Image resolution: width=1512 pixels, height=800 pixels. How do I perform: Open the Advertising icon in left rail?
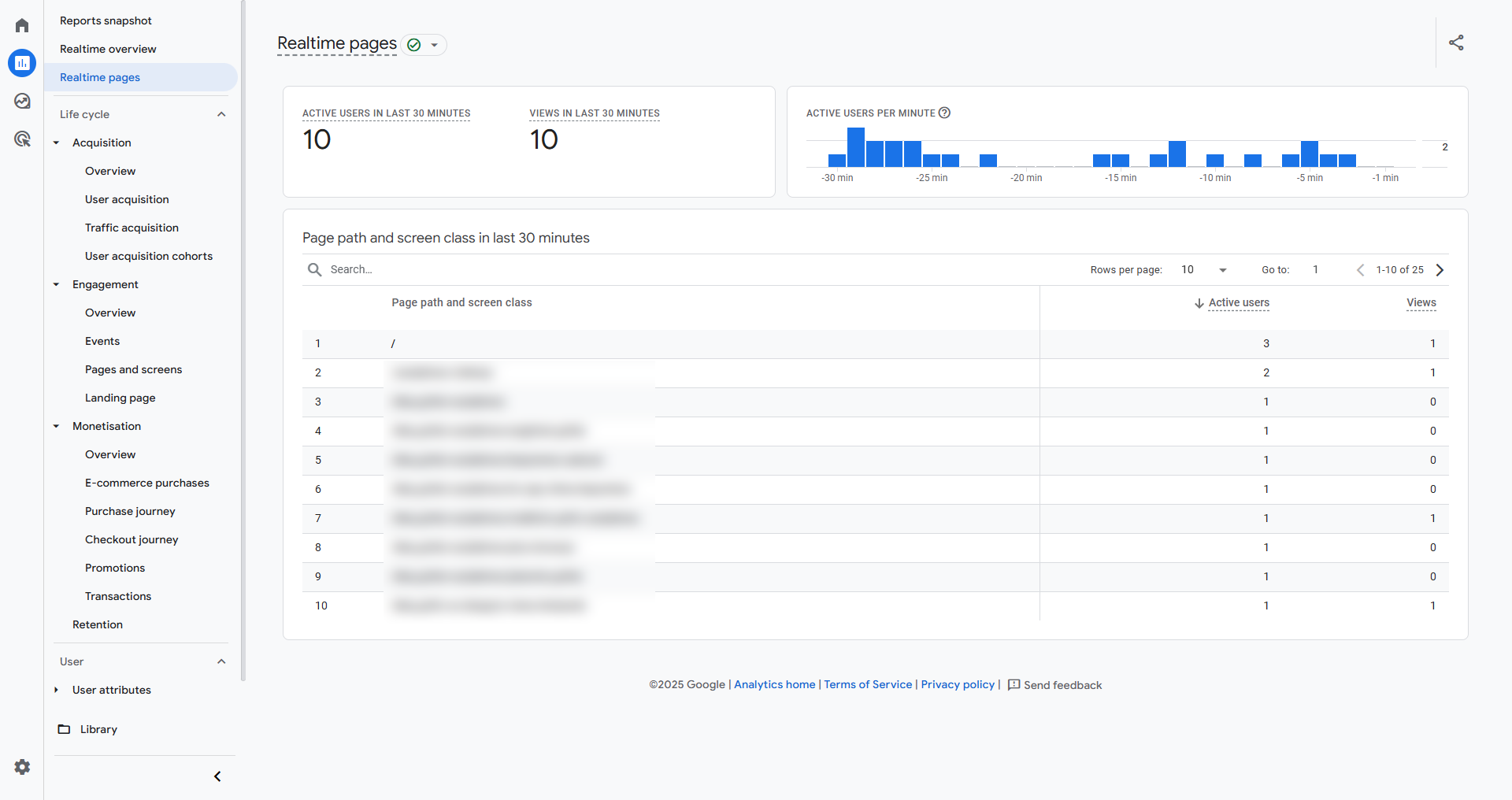22,139
